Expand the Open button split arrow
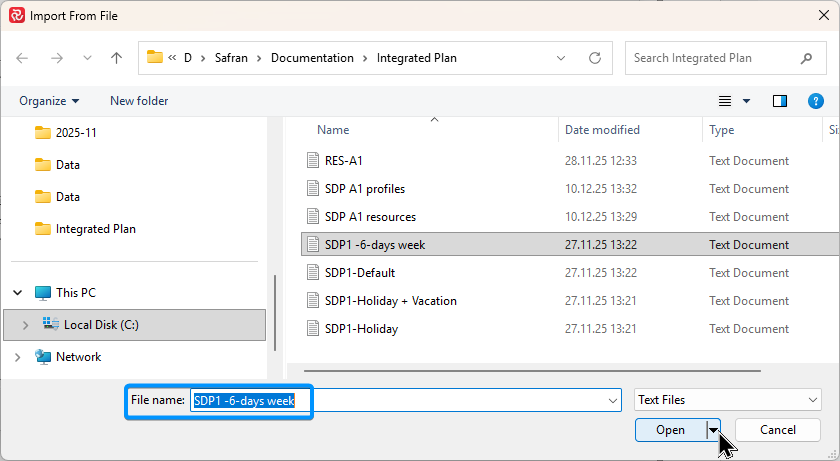This screenshot has height=461, width=840. pyautogui.click(x=714, y=430)
